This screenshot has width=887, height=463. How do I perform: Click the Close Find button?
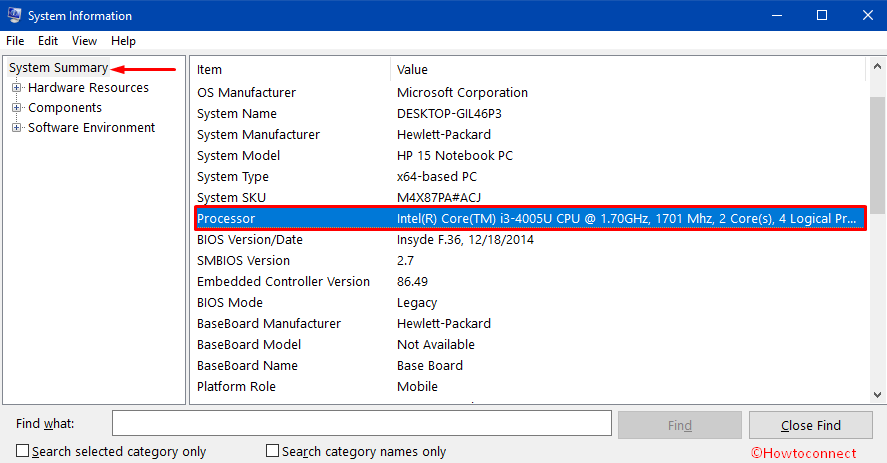[x=810, y=425]
